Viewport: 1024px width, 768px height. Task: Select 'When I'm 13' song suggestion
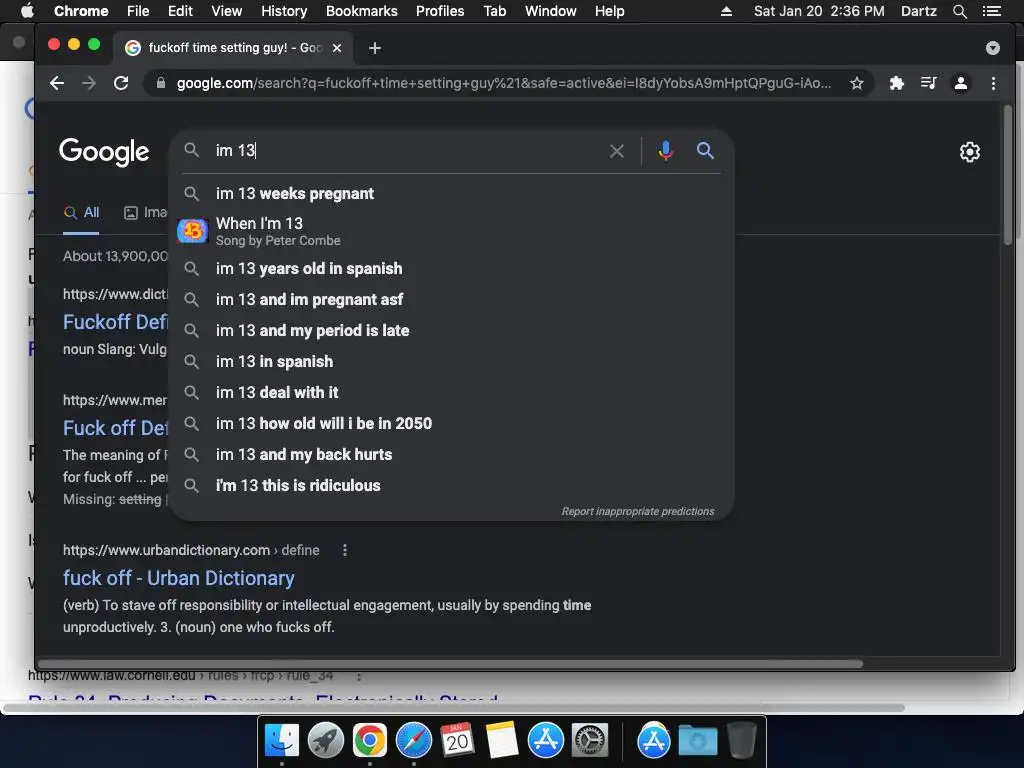[451, 231]
